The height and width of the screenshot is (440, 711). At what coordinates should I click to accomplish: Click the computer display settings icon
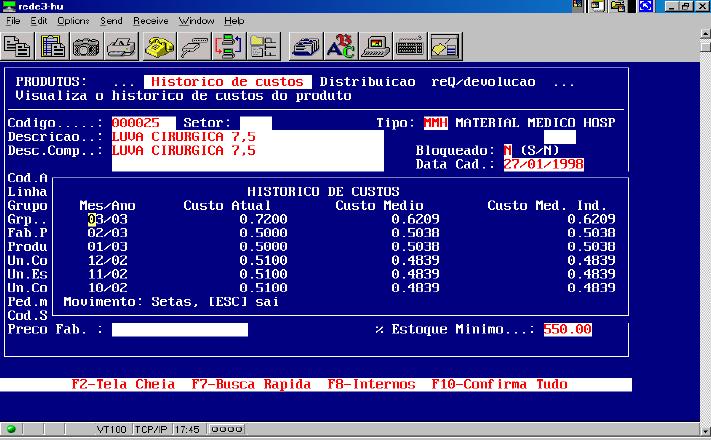coord(375,46)
